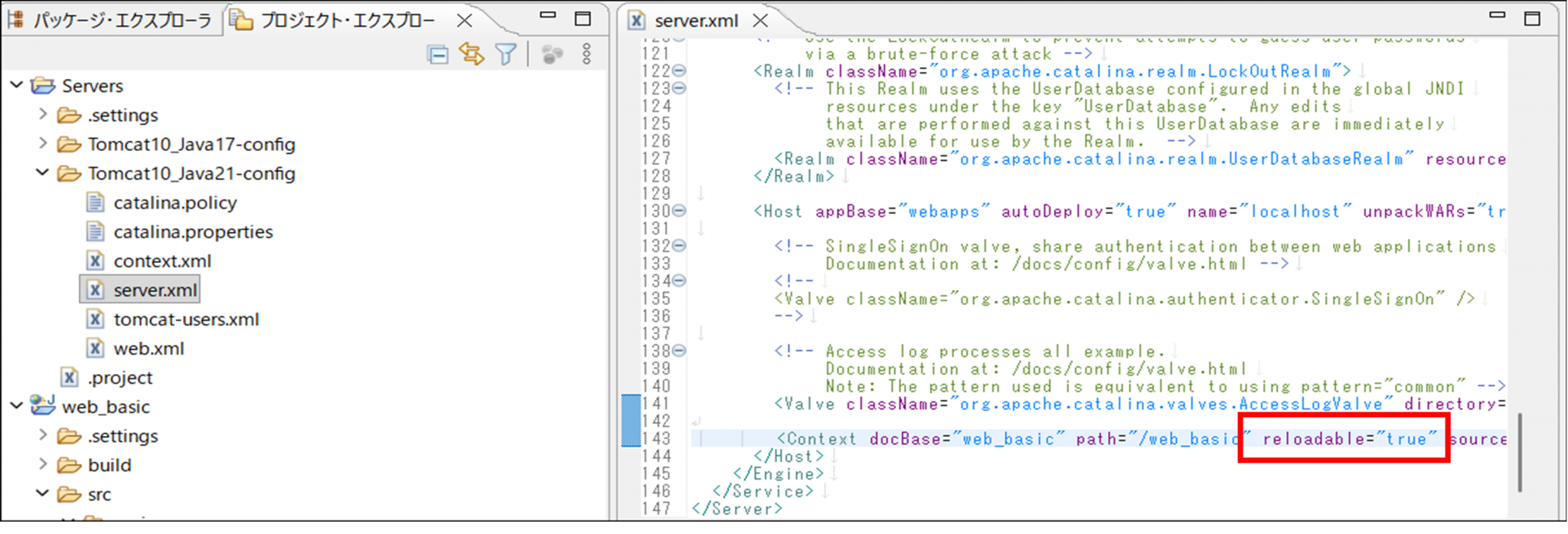The image size is (1568, 534).
Task: Click the editor vertical scrollbar thumb
Action: [x=1520, y=452]
